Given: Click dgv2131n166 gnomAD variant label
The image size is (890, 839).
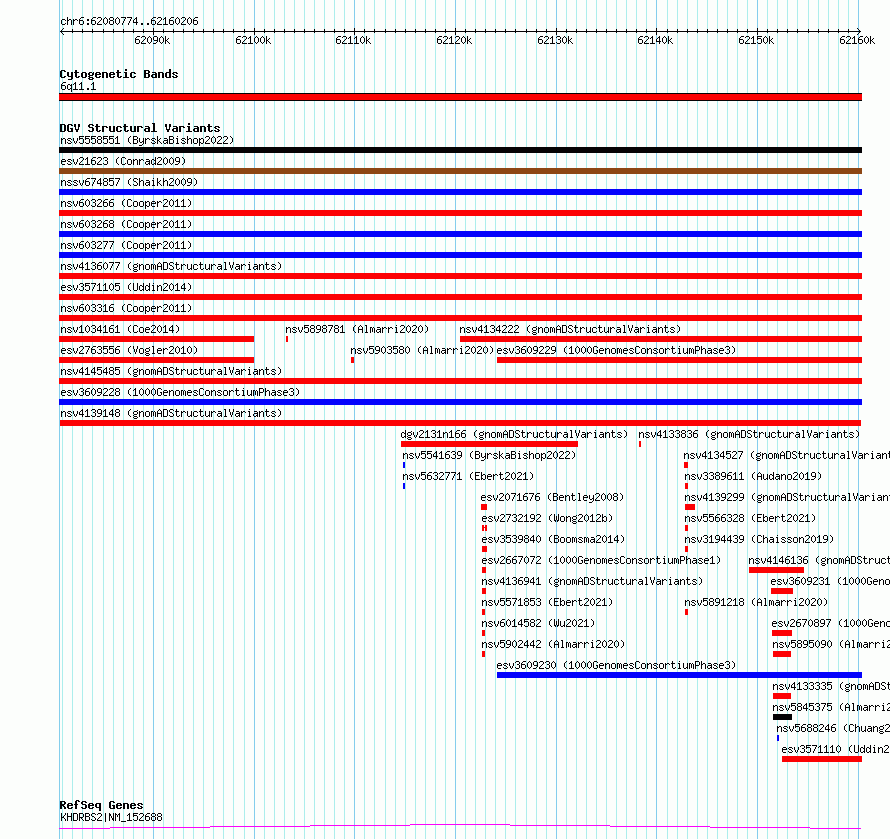Looking at the screenshot, I should (x=514, y=434).
